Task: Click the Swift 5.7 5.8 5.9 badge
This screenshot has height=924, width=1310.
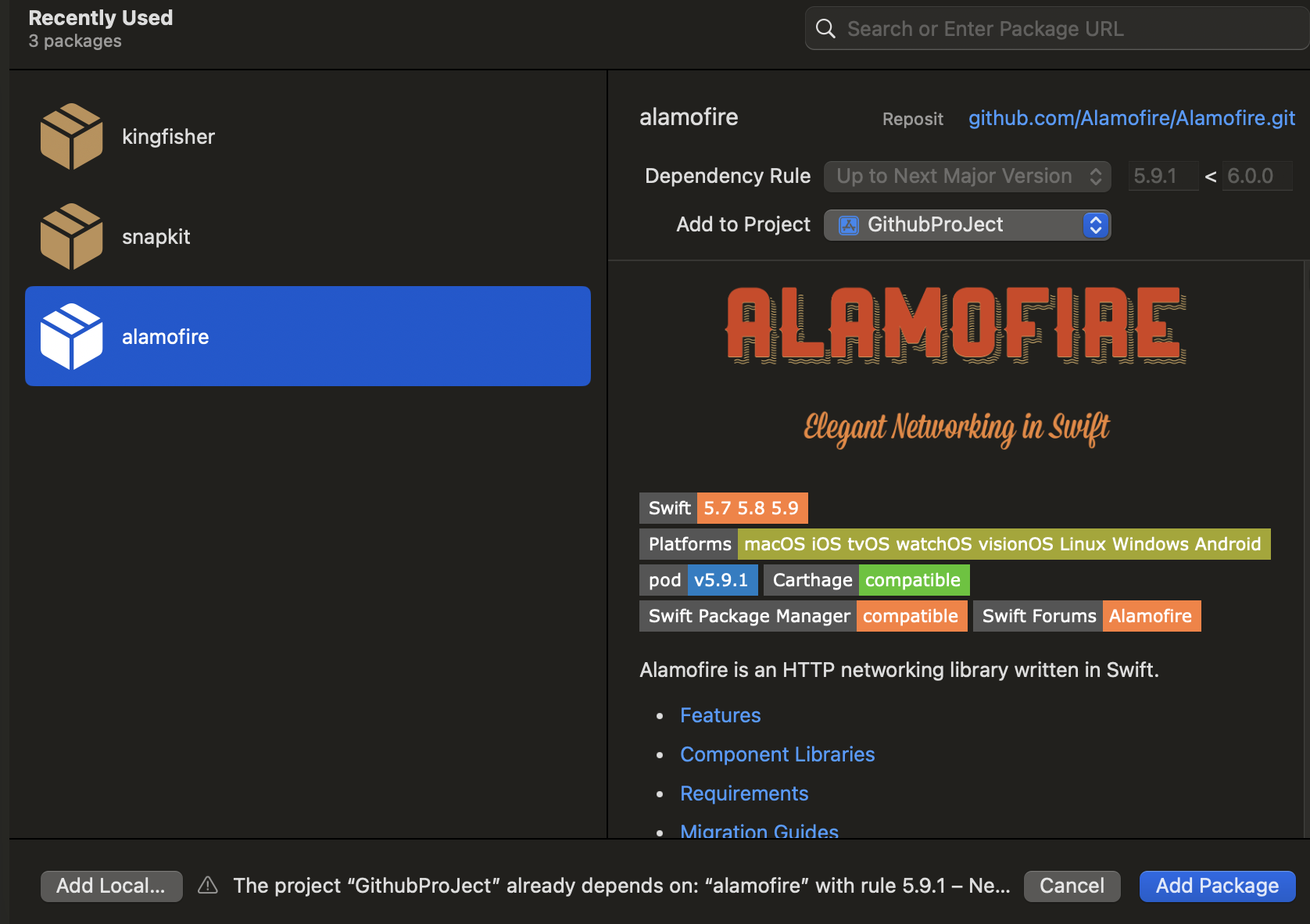Action: tap(724, 508)
